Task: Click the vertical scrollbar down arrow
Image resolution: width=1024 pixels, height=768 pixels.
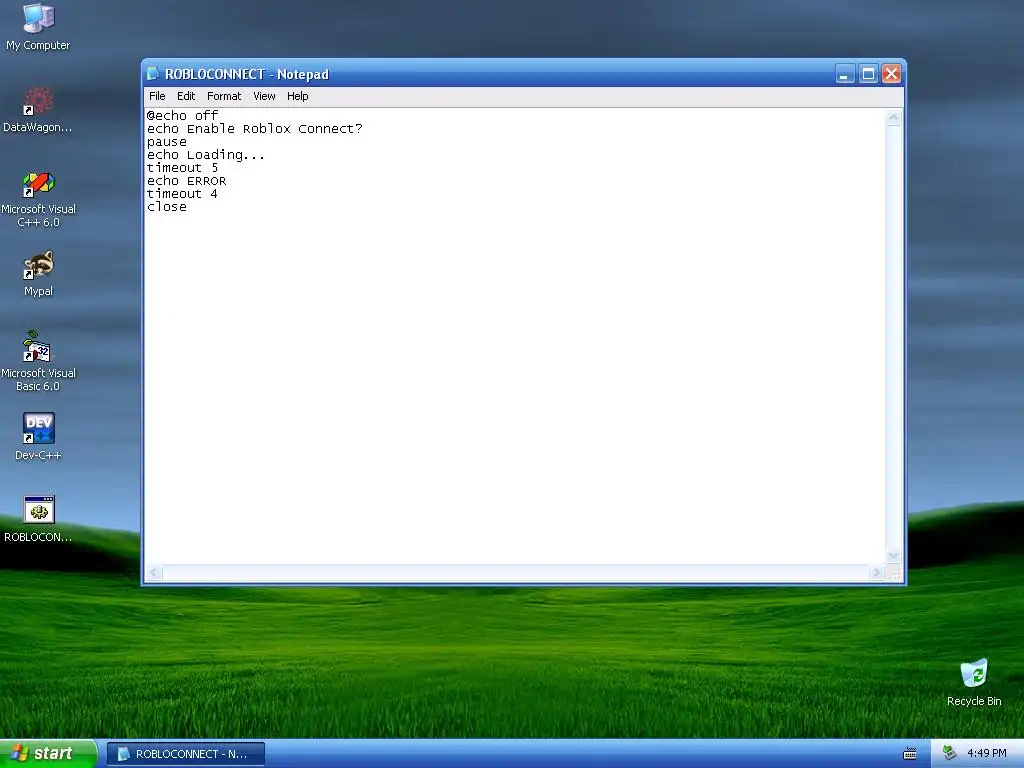Action: tap(893, 556)
